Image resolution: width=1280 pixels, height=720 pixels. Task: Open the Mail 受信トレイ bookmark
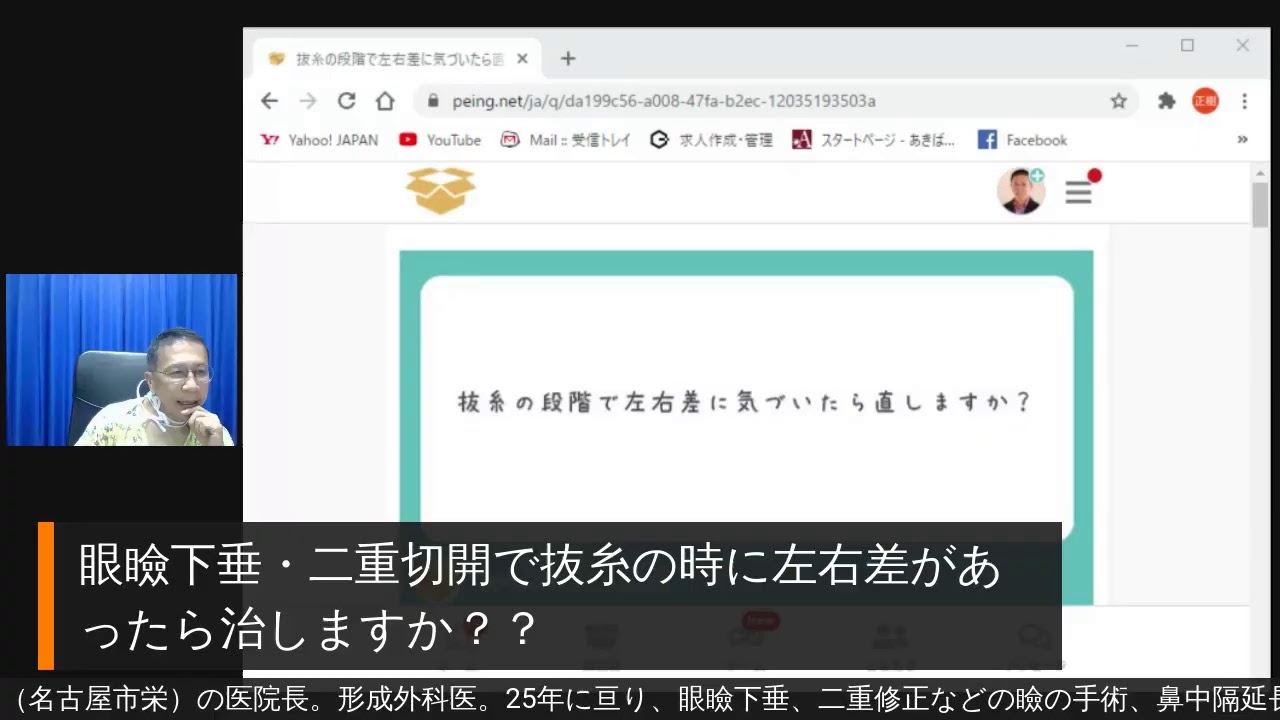pos(566,140)
